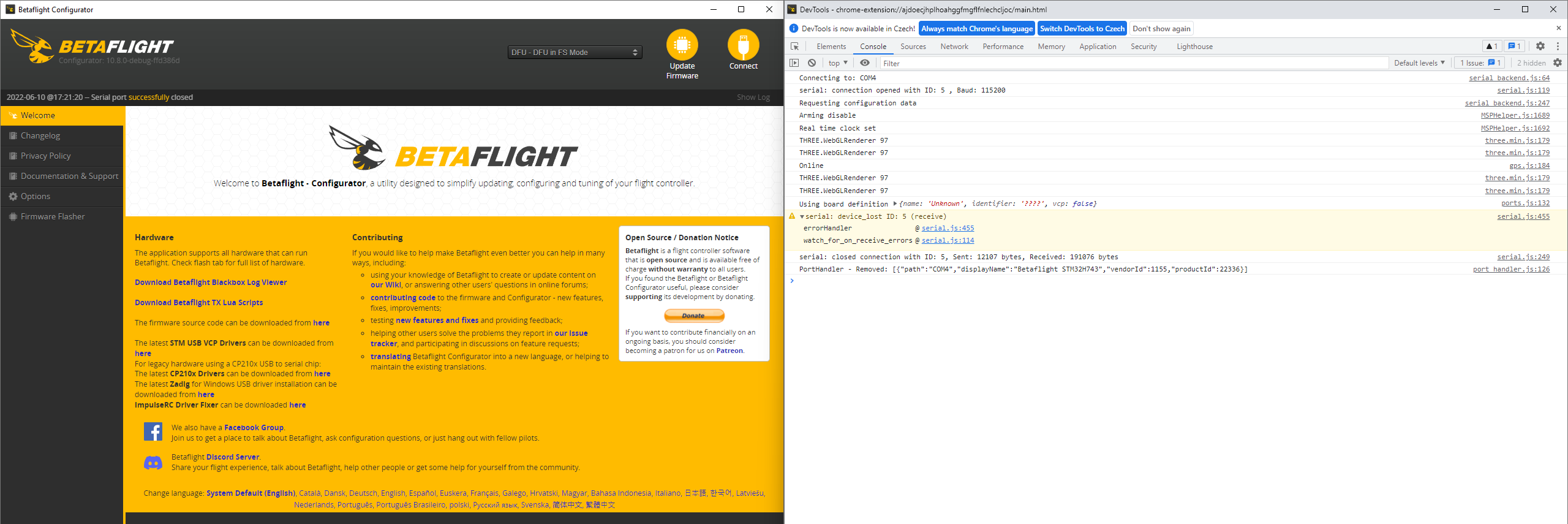Switch to the Memory tab

tap(1051, 47)
